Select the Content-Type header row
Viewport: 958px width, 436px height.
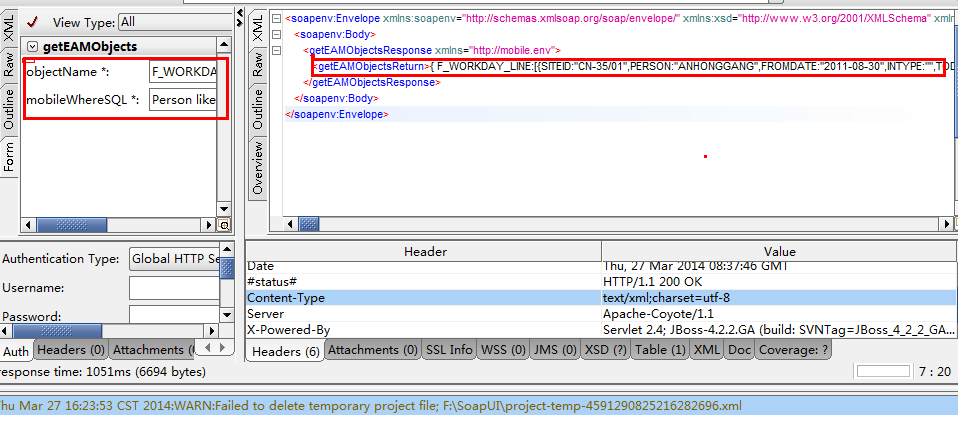(601, 298)
